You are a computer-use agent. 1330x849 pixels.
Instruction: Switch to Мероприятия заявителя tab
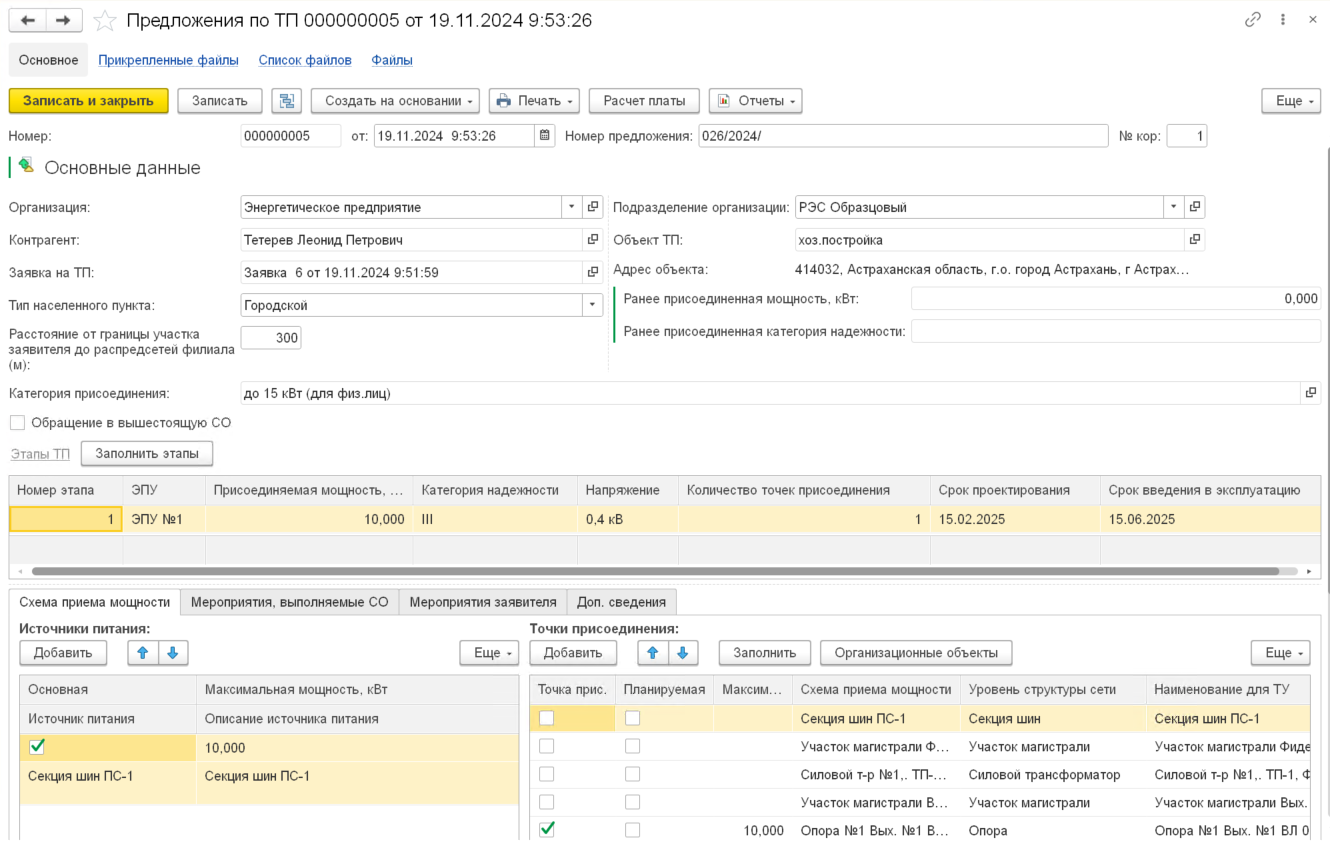[482, 602]
